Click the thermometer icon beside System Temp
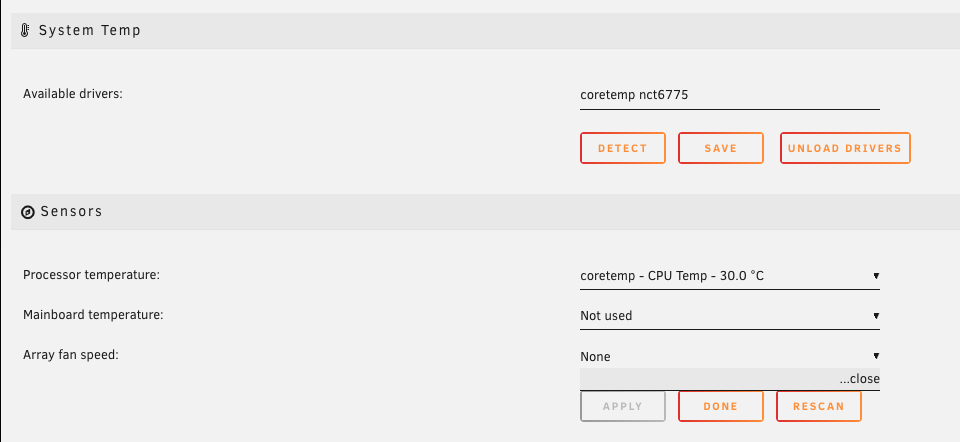The height and width of the screenshot is (442, 960). tap(25, 31)
